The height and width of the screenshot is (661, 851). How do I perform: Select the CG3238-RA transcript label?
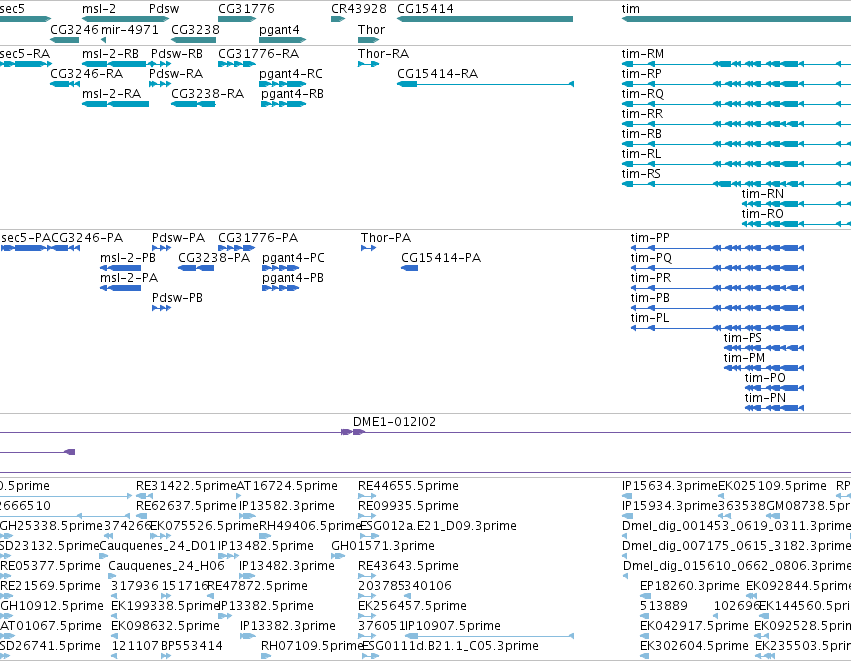click(207, 94)
